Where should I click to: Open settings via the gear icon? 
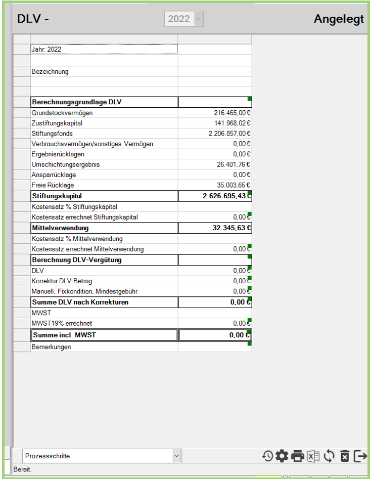[282, 456]
